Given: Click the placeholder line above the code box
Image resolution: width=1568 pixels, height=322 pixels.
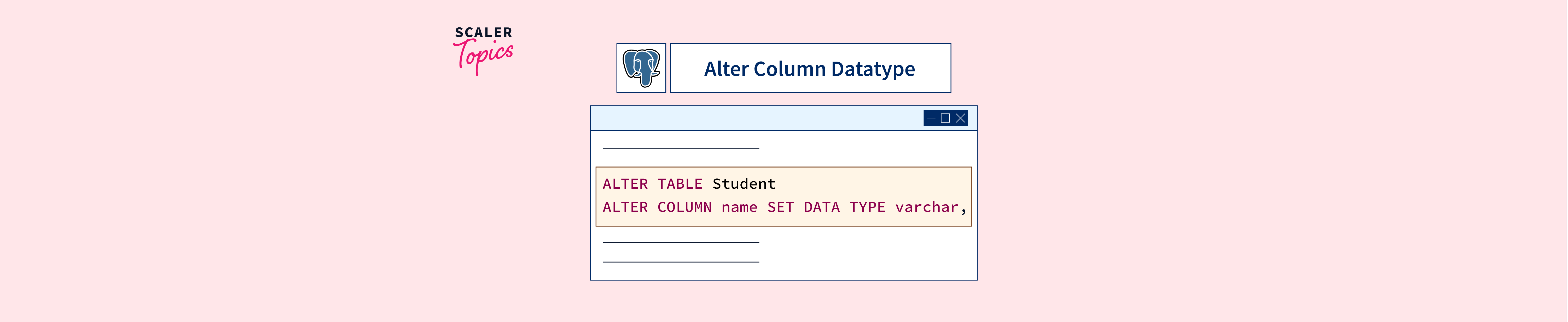Looking at the screenshot, I should [x=681, y=148].
